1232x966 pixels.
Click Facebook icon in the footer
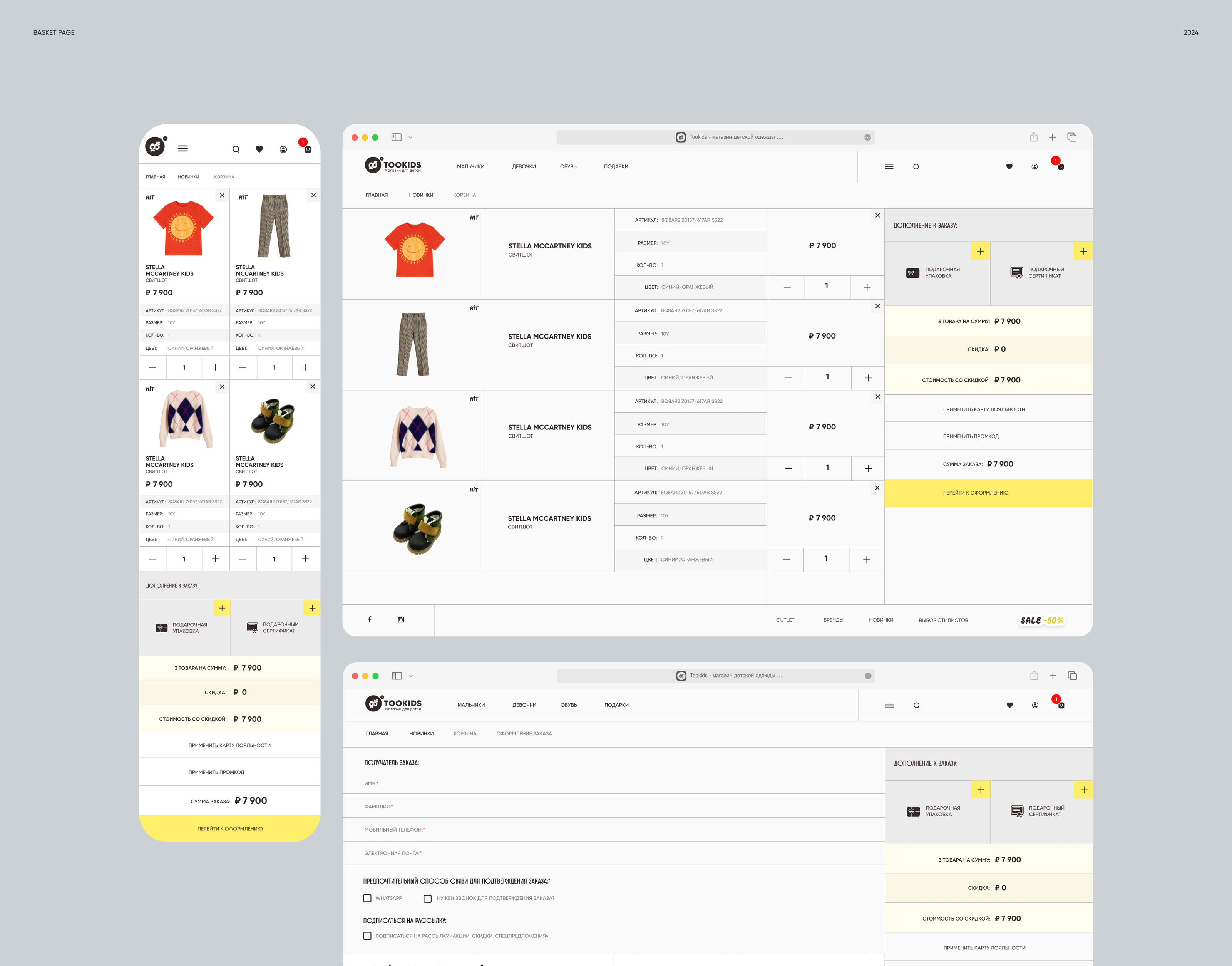tap(370, 620)
